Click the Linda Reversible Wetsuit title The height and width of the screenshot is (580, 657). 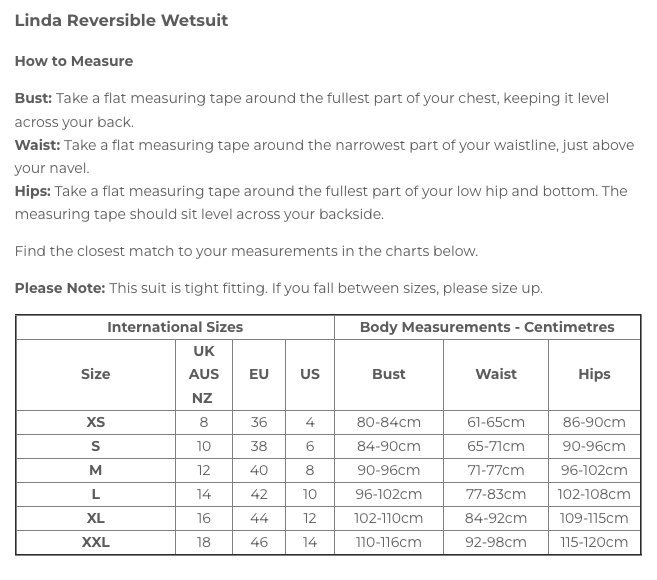pyautogui.click(x=121, y=20)
